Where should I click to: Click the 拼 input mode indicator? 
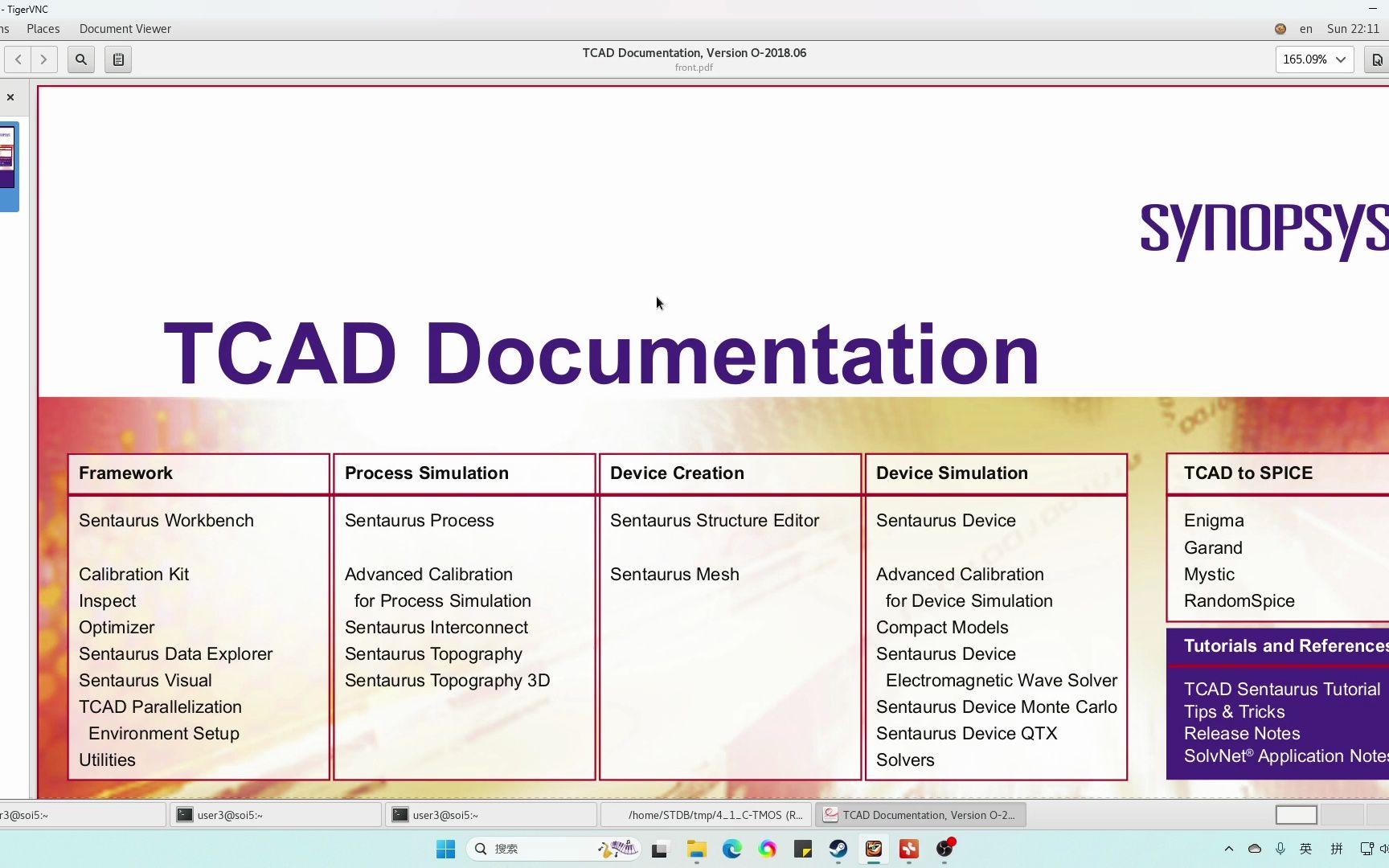[1337, 849]
